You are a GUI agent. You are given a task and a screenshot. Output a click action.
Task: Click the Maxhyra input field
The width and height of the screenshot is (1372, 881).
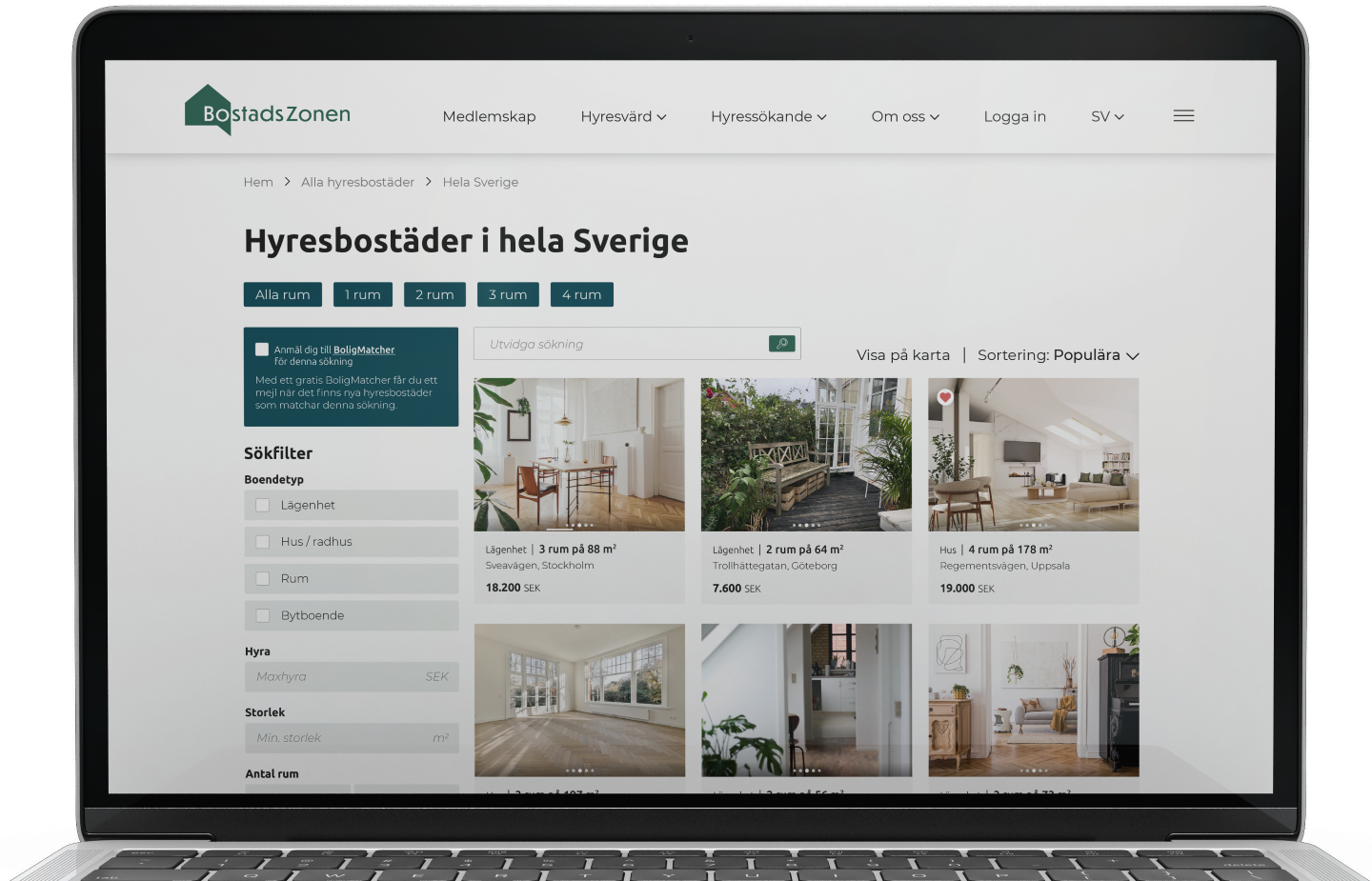[x=338, y=677]
